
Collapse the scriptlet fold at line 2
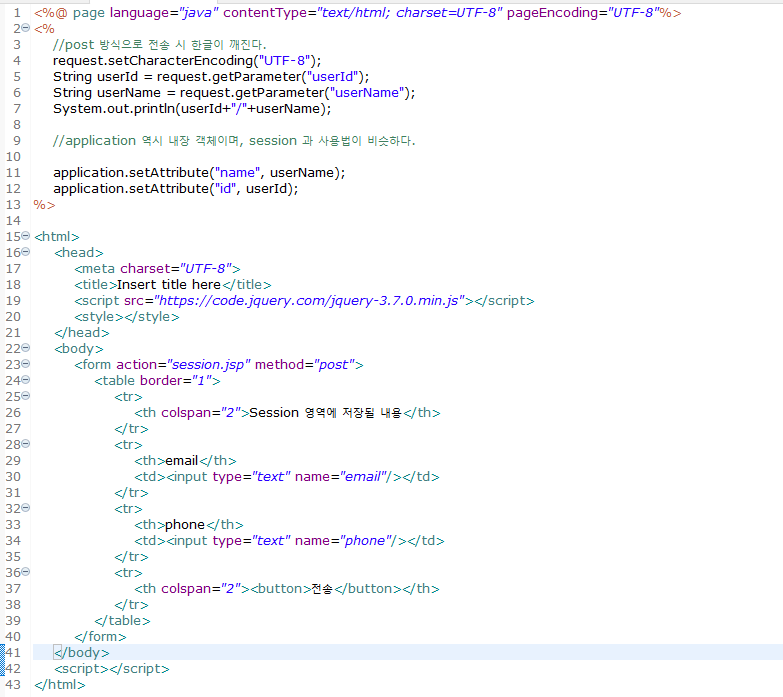coord(26,28)
